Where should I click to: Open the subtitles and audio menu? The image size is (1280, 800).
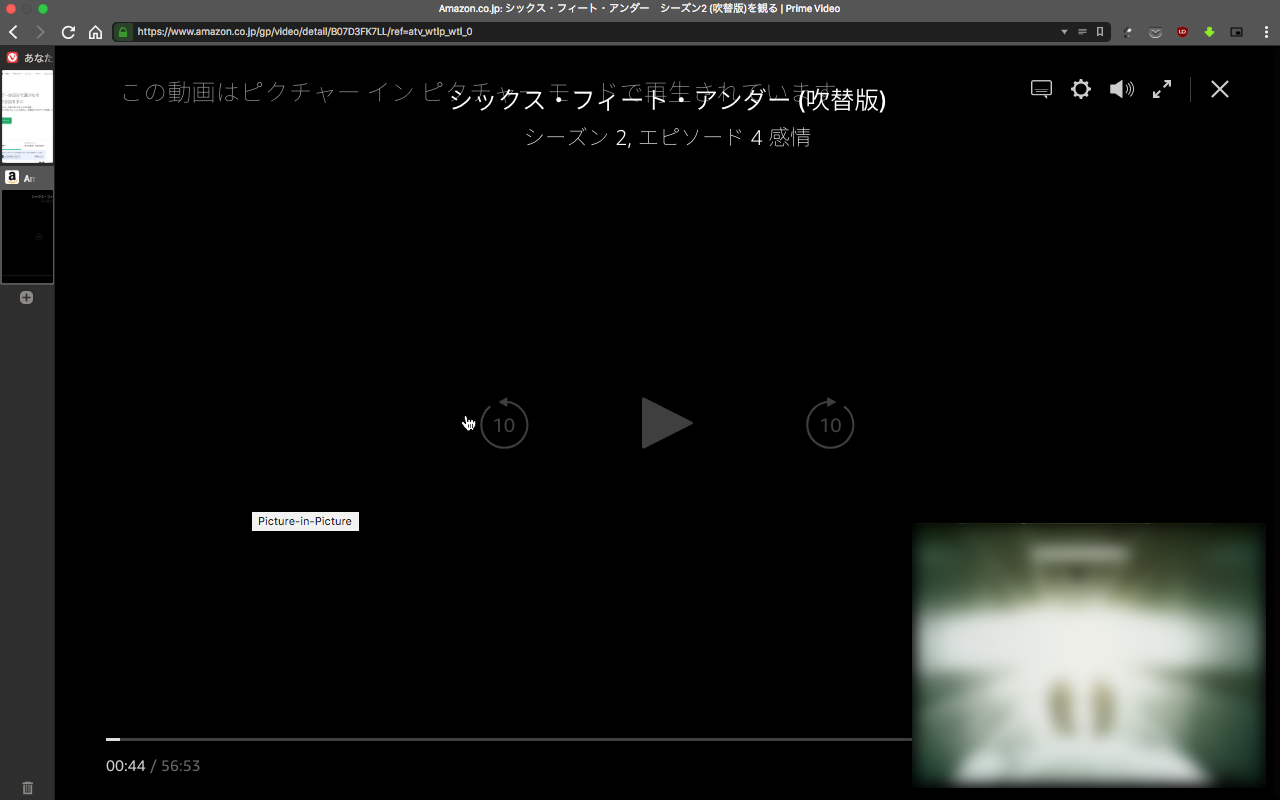click(x=1041, y=89)
